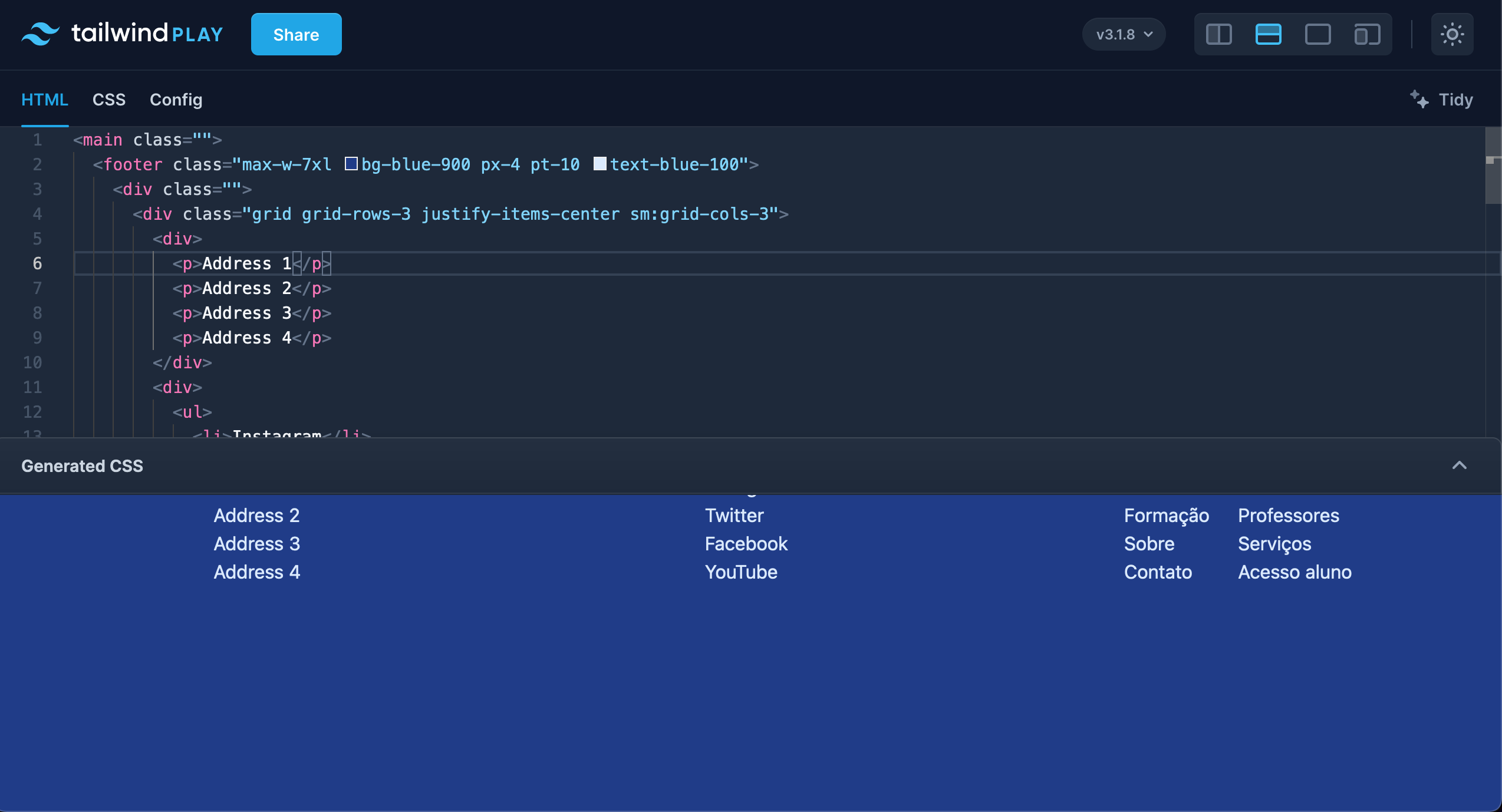Click the Tailwind Play logo
1502x812 pixels.
(x=121, y=34)
